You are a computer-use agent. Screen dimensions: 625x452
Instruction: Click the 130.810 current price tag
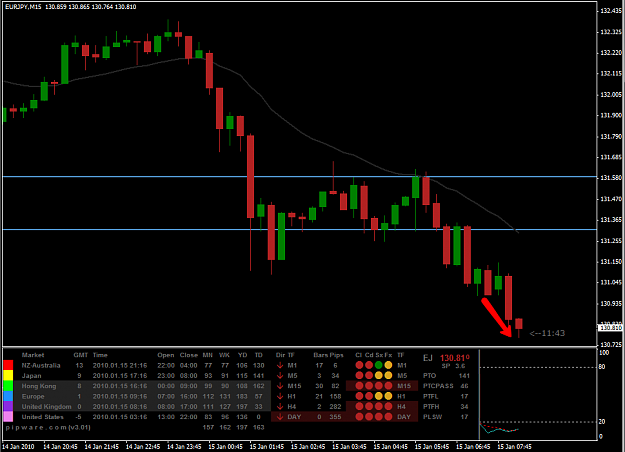tap(611, 328)
